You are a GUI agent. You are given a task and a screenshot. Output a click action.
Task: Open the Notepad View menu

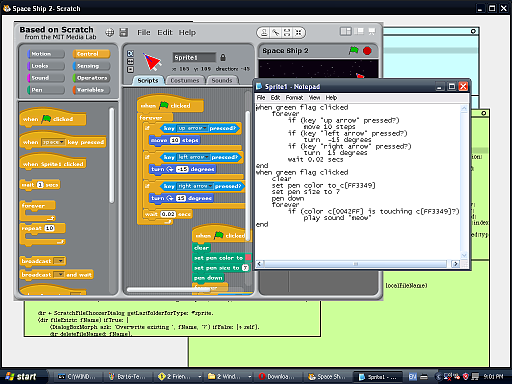point(314,98)
